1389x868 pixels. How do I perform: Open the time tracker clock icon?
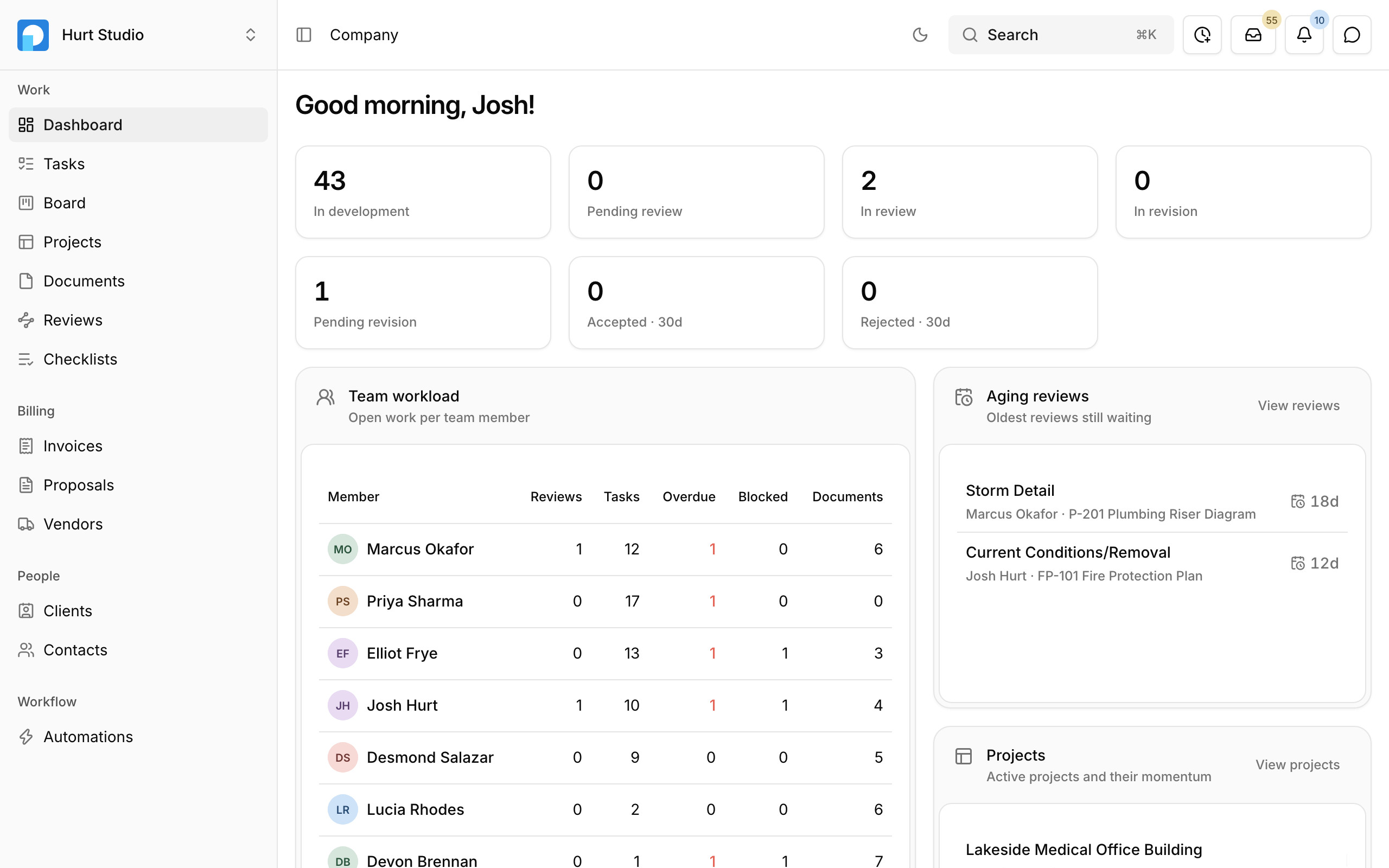point(1202,35)
